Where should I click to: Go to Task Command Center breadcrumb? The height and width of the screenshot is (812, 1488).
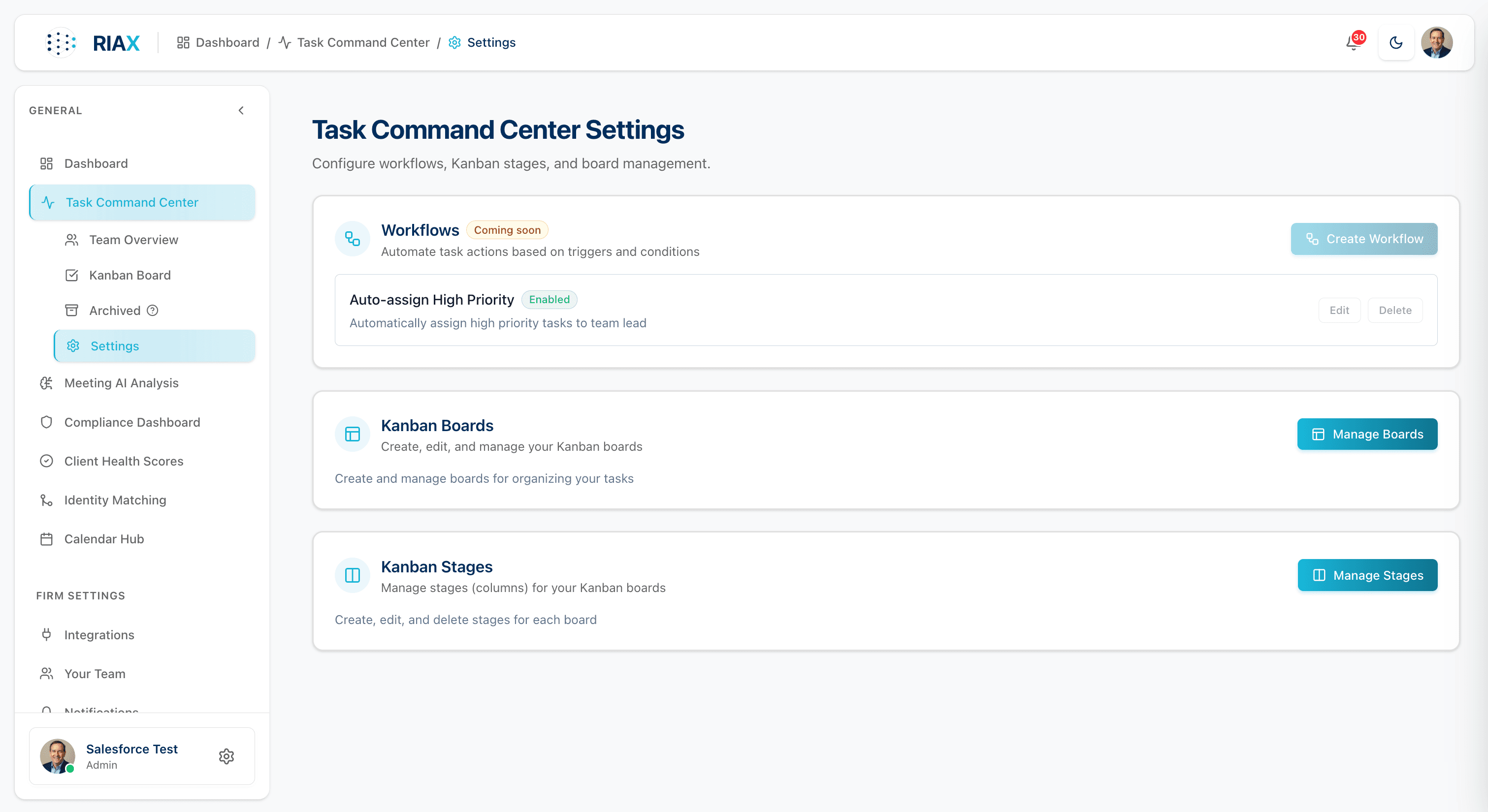363,43
